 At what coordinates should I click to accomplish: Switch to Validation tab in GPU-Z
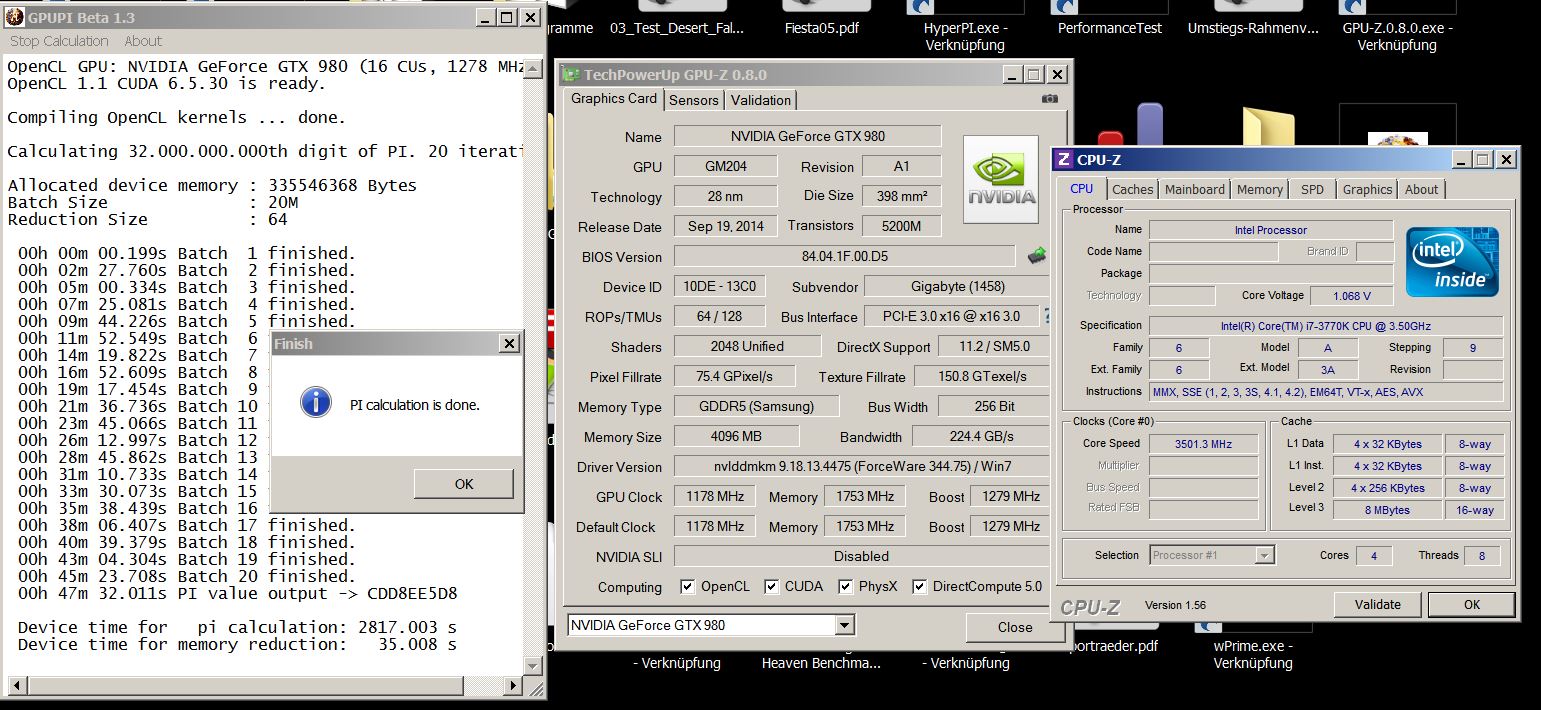761,100
